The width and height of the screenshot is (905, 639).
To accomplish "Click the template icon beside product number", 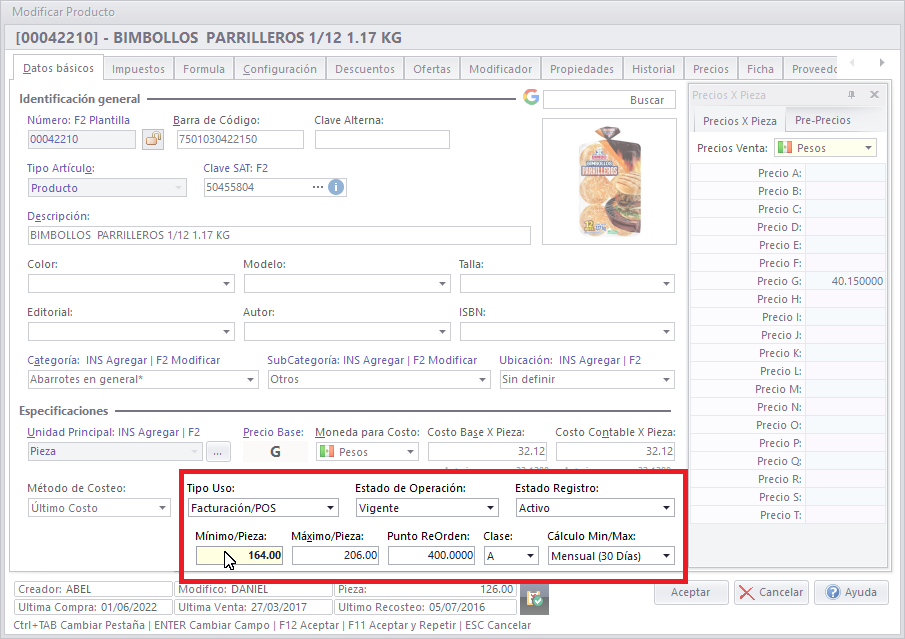I will [x=153, y=139].
